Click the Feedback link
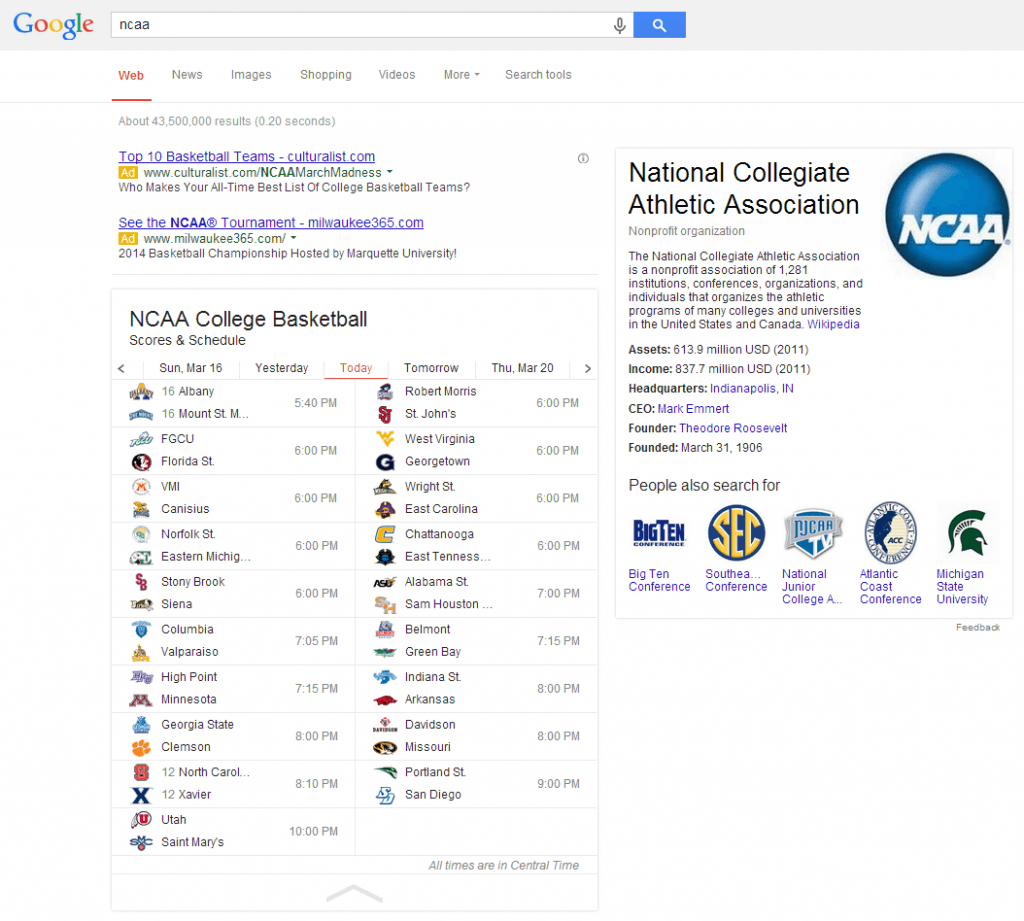The height and width of the screenshot is (921, 1024). (x=978, y=628)
